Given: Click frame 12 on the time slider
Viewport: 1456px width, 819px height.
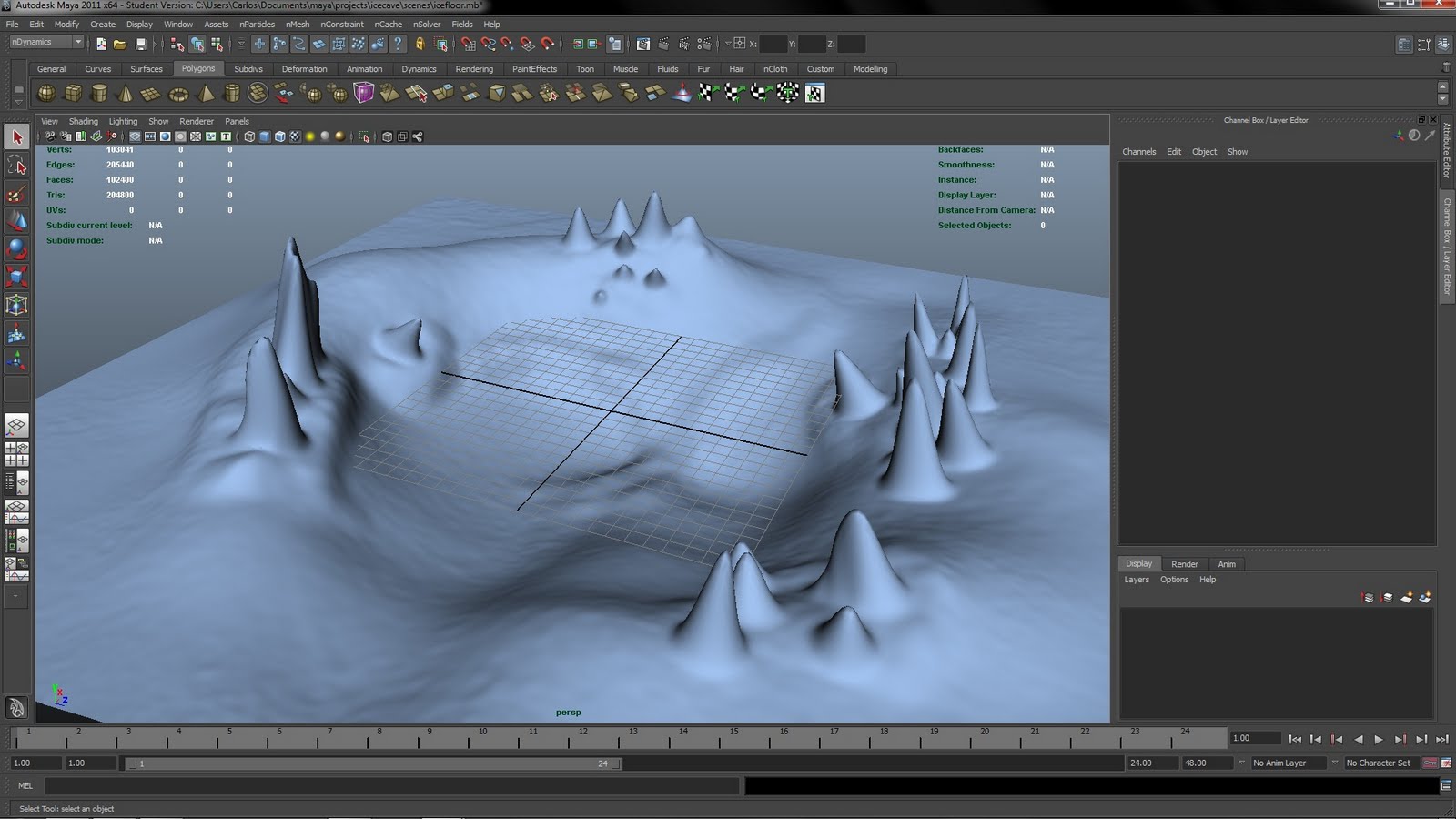Looking at the screenshot, I should [x=582, y=735].
